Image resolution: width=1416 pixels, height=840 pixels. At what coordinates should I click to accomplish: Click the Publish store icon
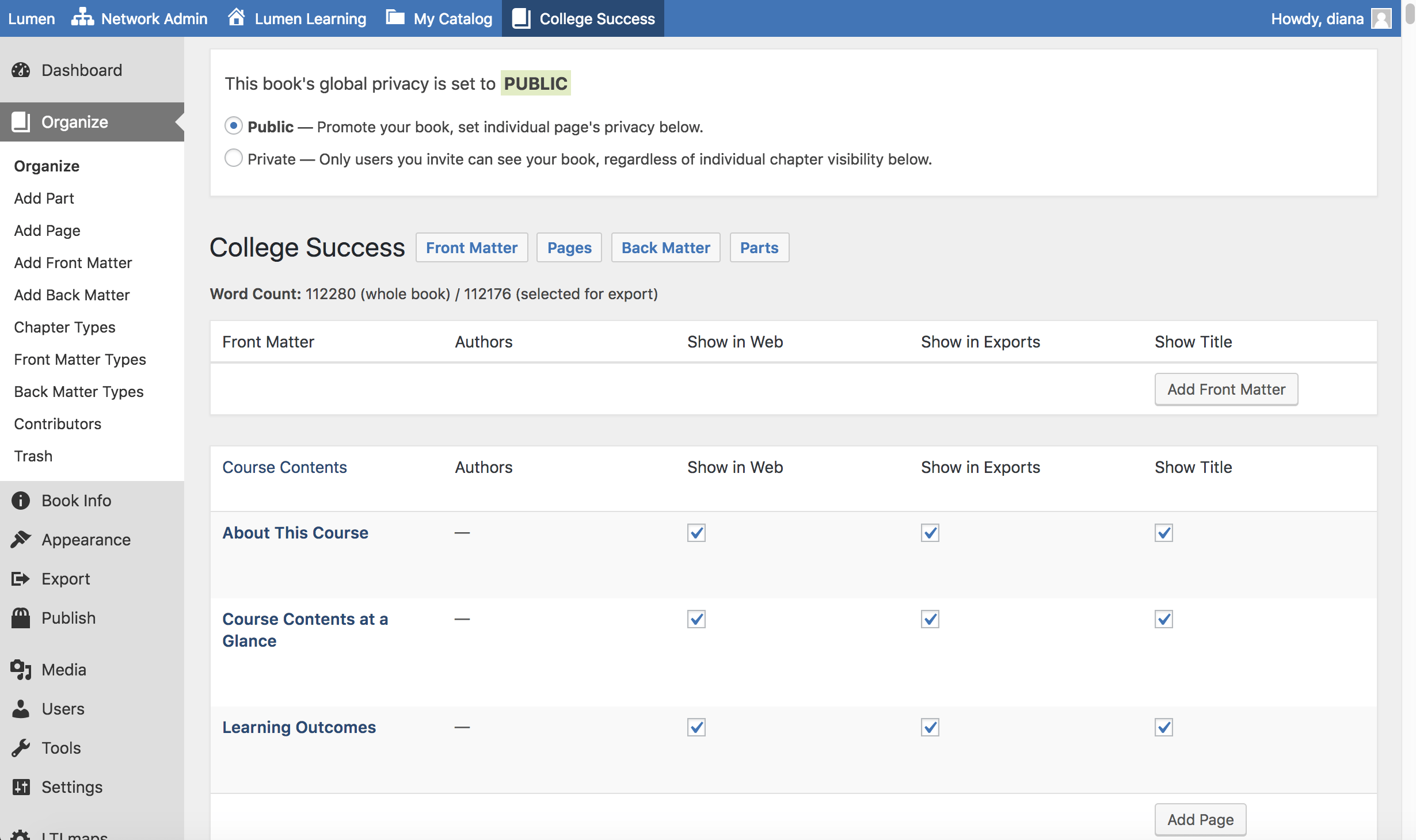click(x=21, y=618)
